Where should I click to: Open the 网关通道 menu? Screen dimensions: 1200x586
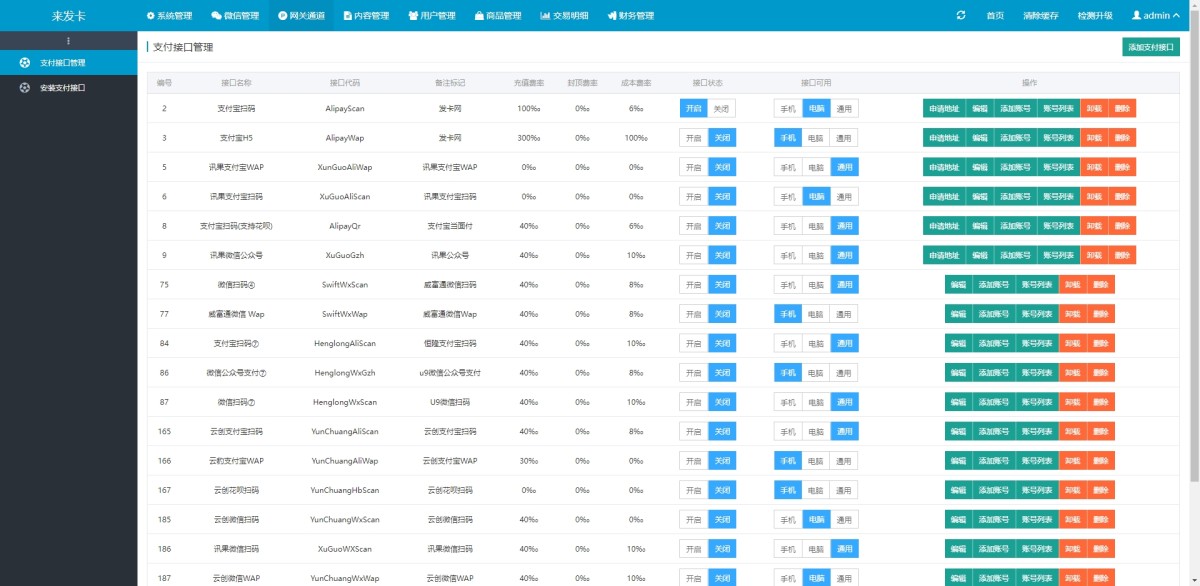click(301, 16)
